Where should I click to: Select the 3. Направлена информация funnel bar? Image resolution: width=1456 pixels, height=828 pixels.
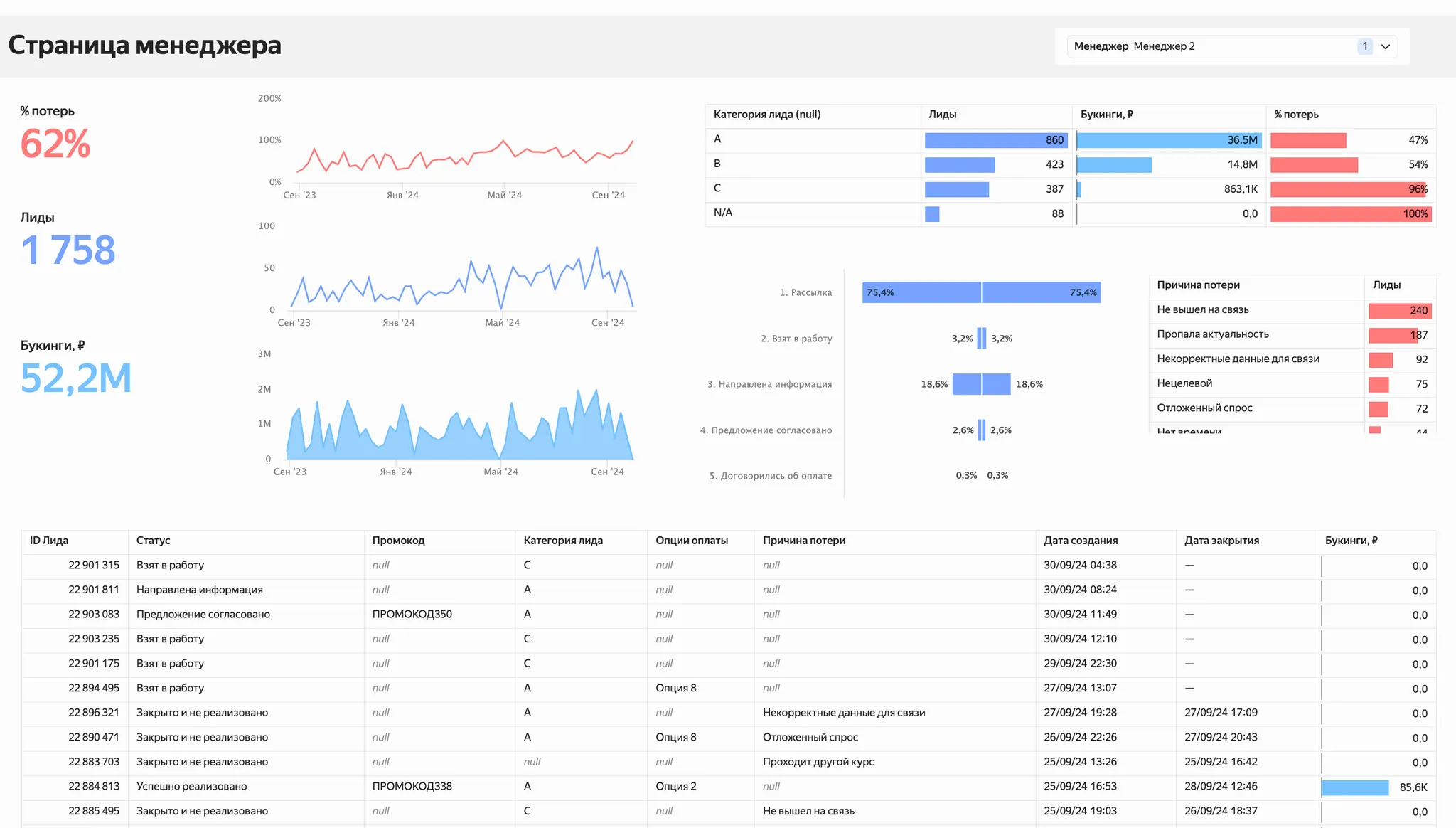(x=981, y=384)
